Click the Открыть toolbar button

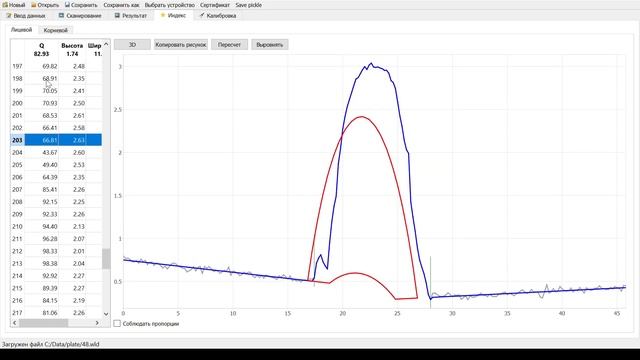[45, 5]
